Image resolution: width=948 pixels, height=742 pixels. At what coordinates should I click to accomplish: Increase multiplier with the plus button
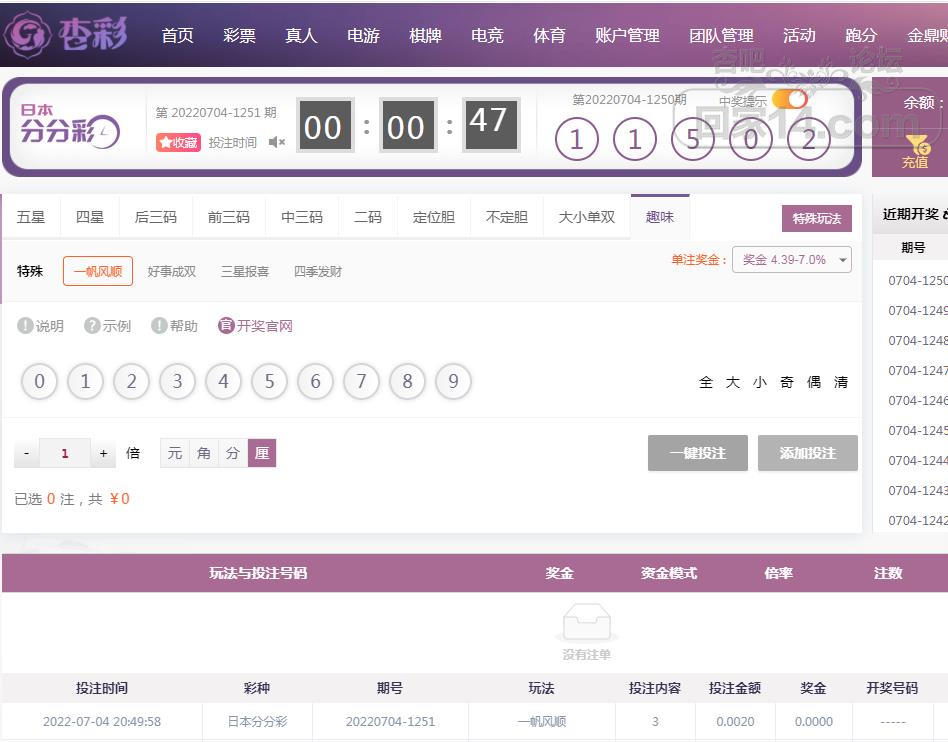click(103, 453)
